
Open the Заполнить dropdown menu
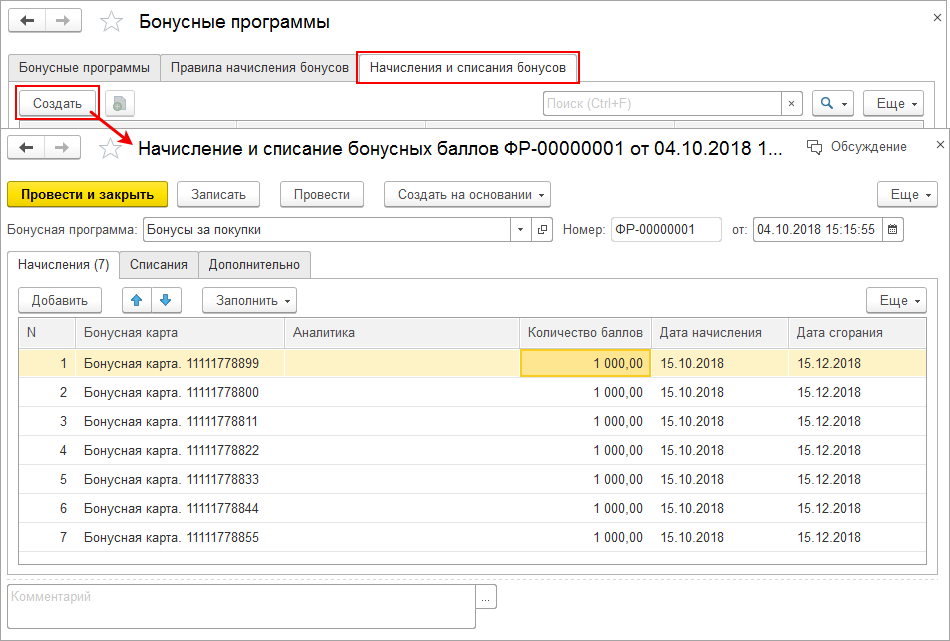249,301
